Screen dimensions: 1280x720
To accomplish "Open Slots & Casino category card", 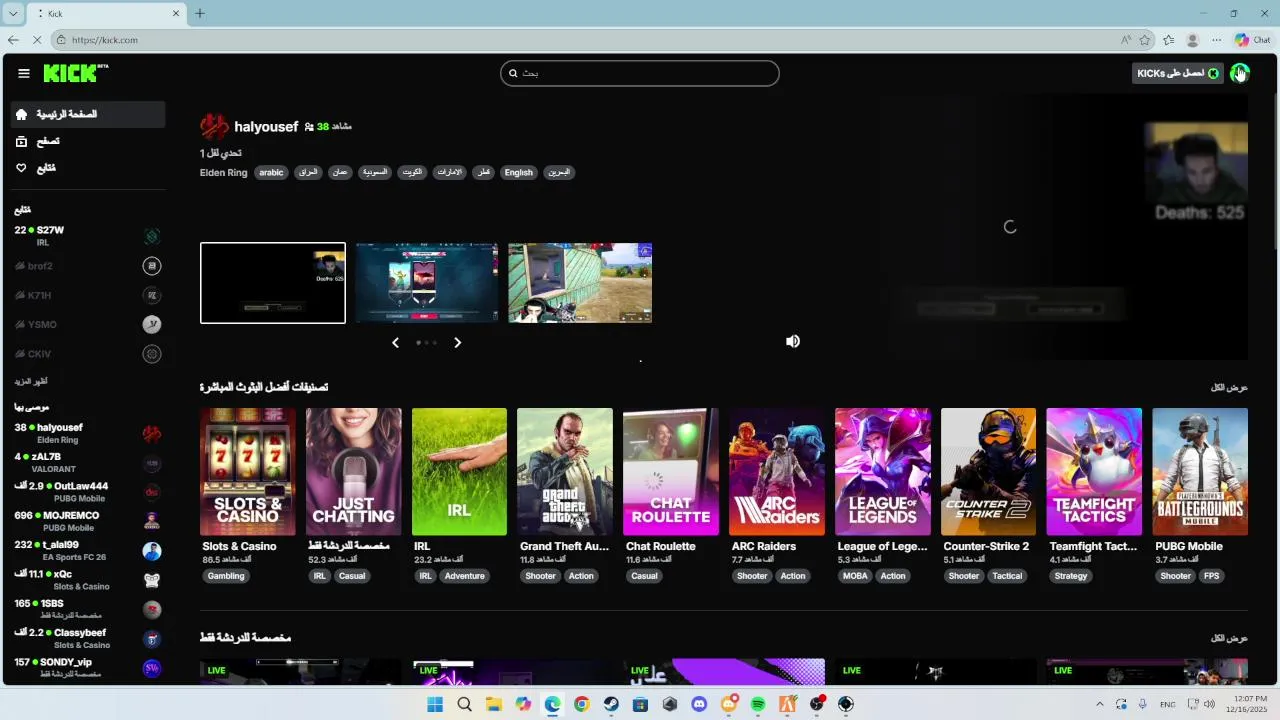I will (x=248, y=472).
